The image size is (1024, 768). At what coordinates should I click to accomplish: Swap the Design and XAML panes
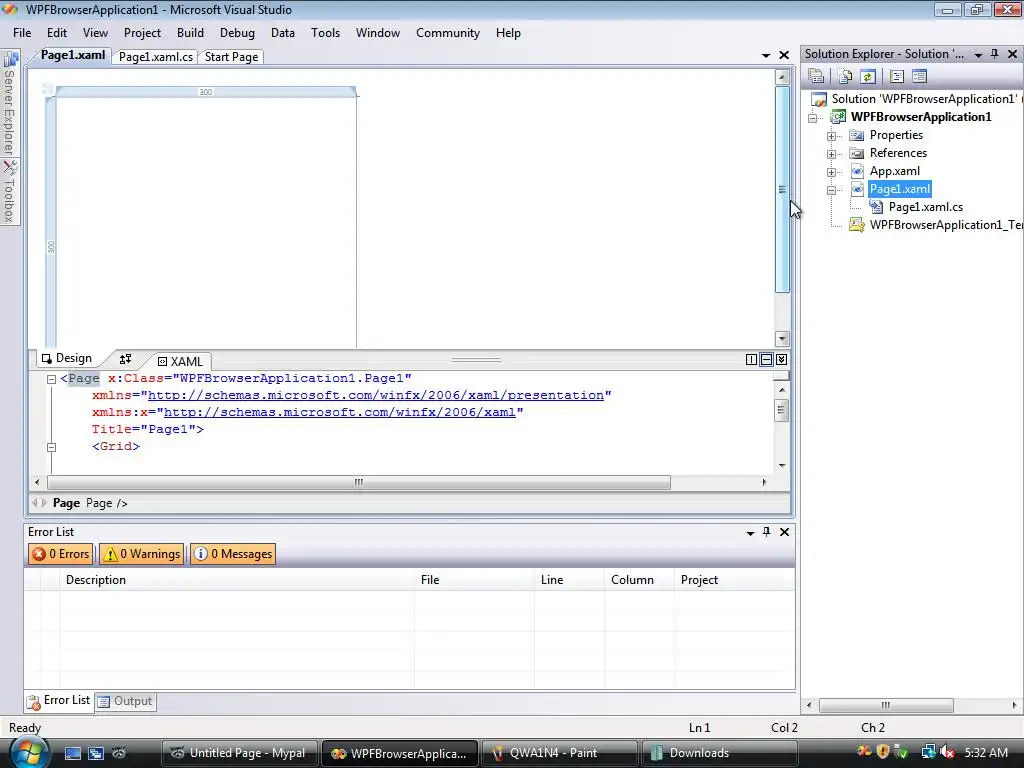pyautogui.click(x=125, y=359)
